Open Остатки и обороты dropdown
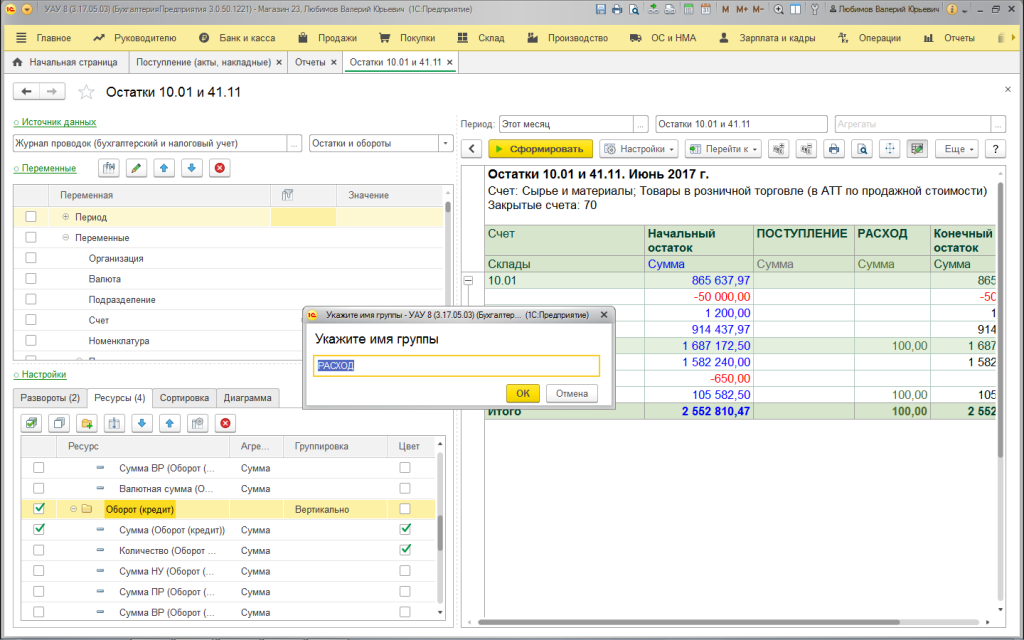Image resolution: width=1024 pixels, height=640 pixels. (446, 143)
